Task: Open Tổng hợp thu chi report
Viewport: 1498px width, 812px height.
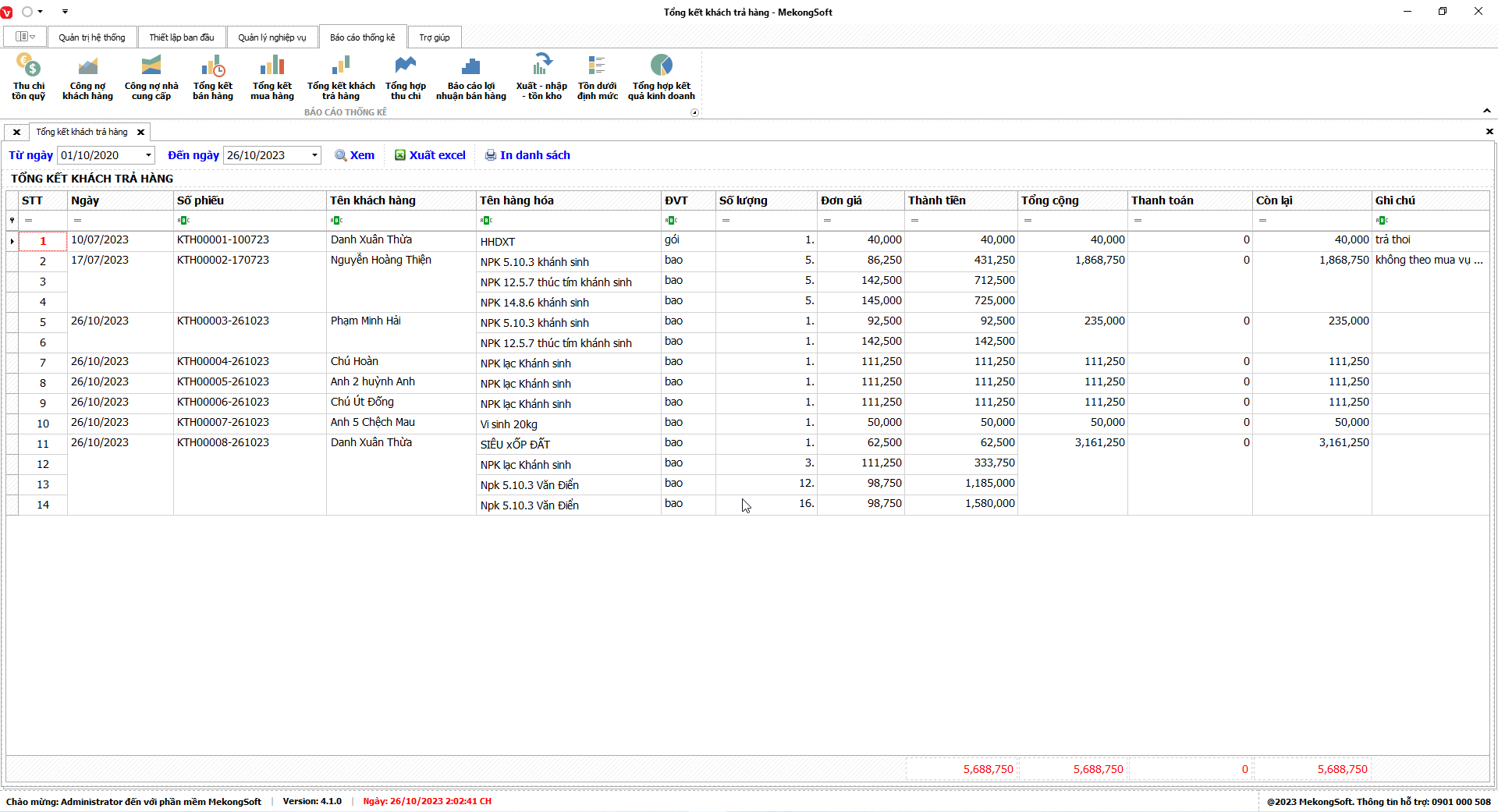Action: 406,76
